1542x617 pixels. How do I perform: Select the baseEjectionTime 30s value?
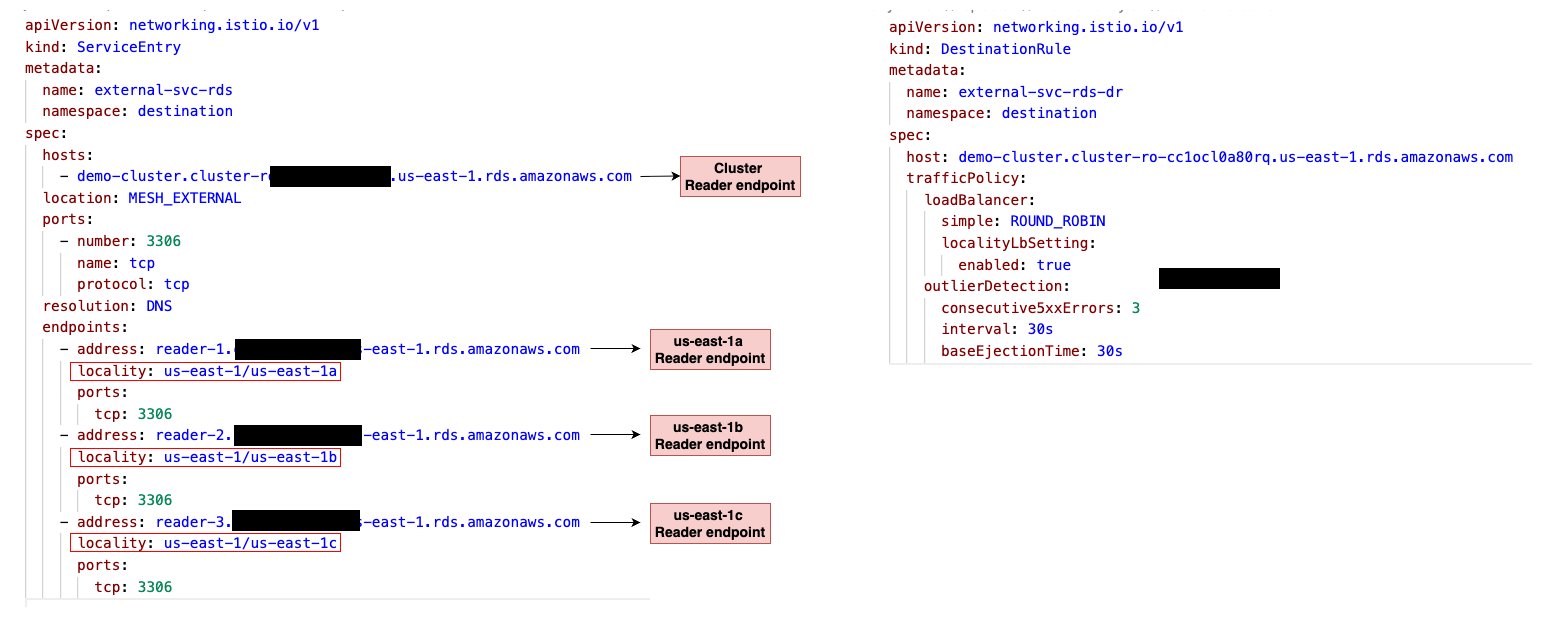1108,351
